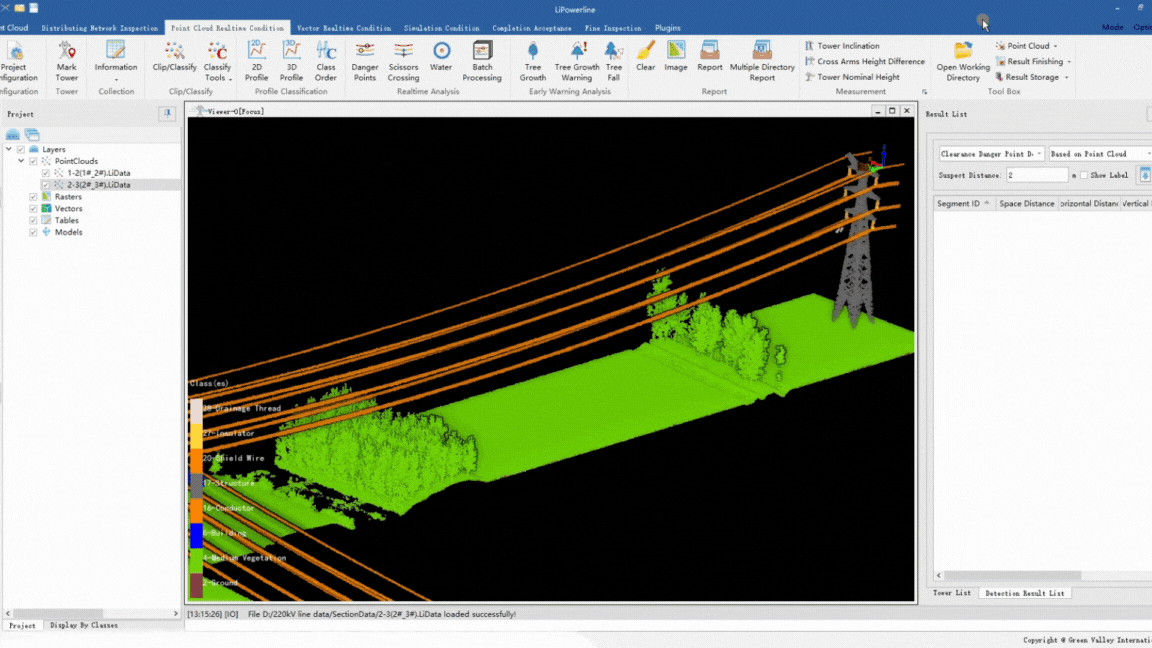Uncheck the Rasters layer checkbox
This screenshot has height=648, width=1152.
click(x=33, y=197)
